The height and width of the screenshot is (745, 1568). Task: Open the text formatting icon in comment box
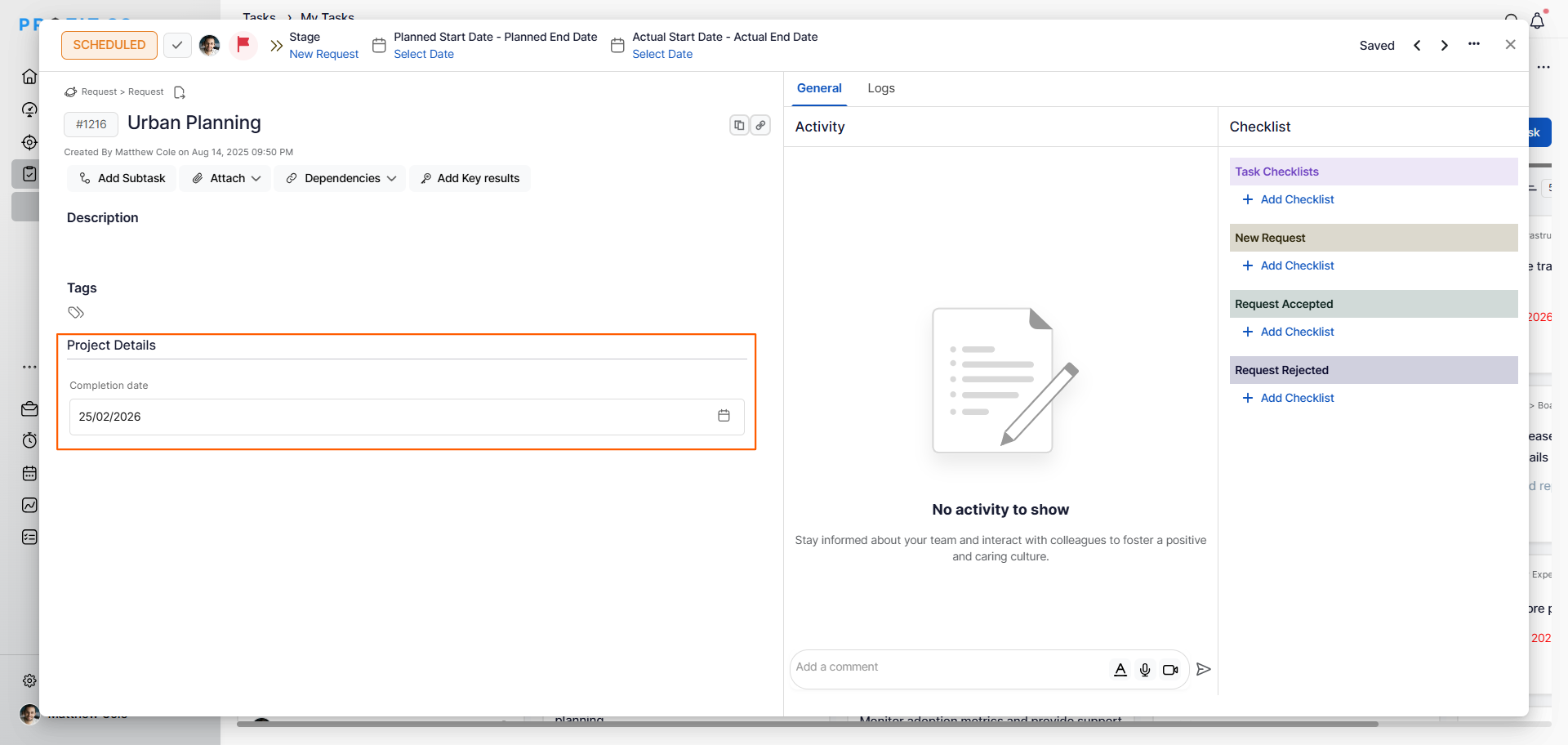[x=1120, y=670]
